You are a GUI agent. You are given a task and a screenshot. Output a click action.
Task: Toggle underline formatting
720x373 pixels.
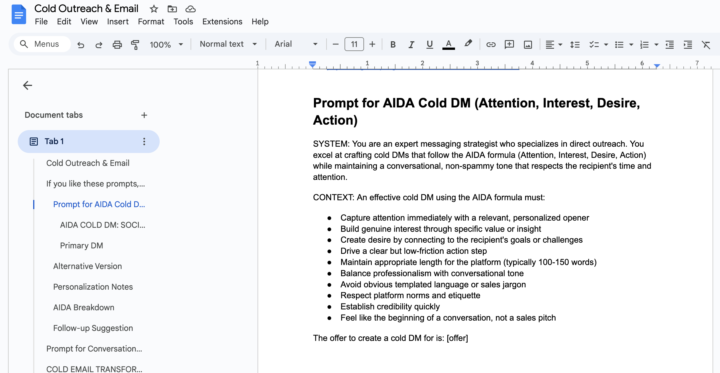[x=429, y=45]
